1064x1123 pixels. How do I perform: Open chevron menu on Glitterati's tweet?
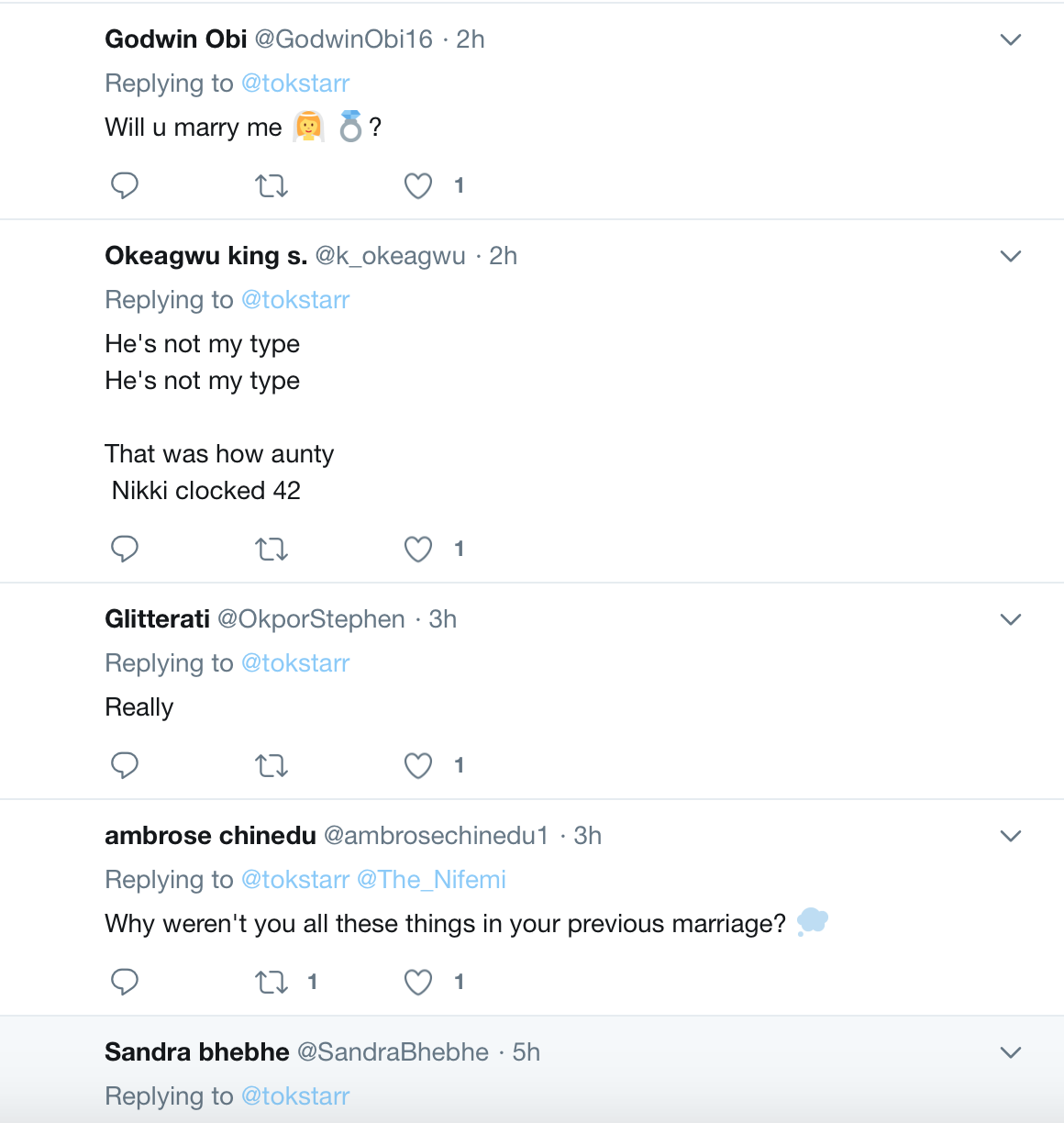point(1010,619)
